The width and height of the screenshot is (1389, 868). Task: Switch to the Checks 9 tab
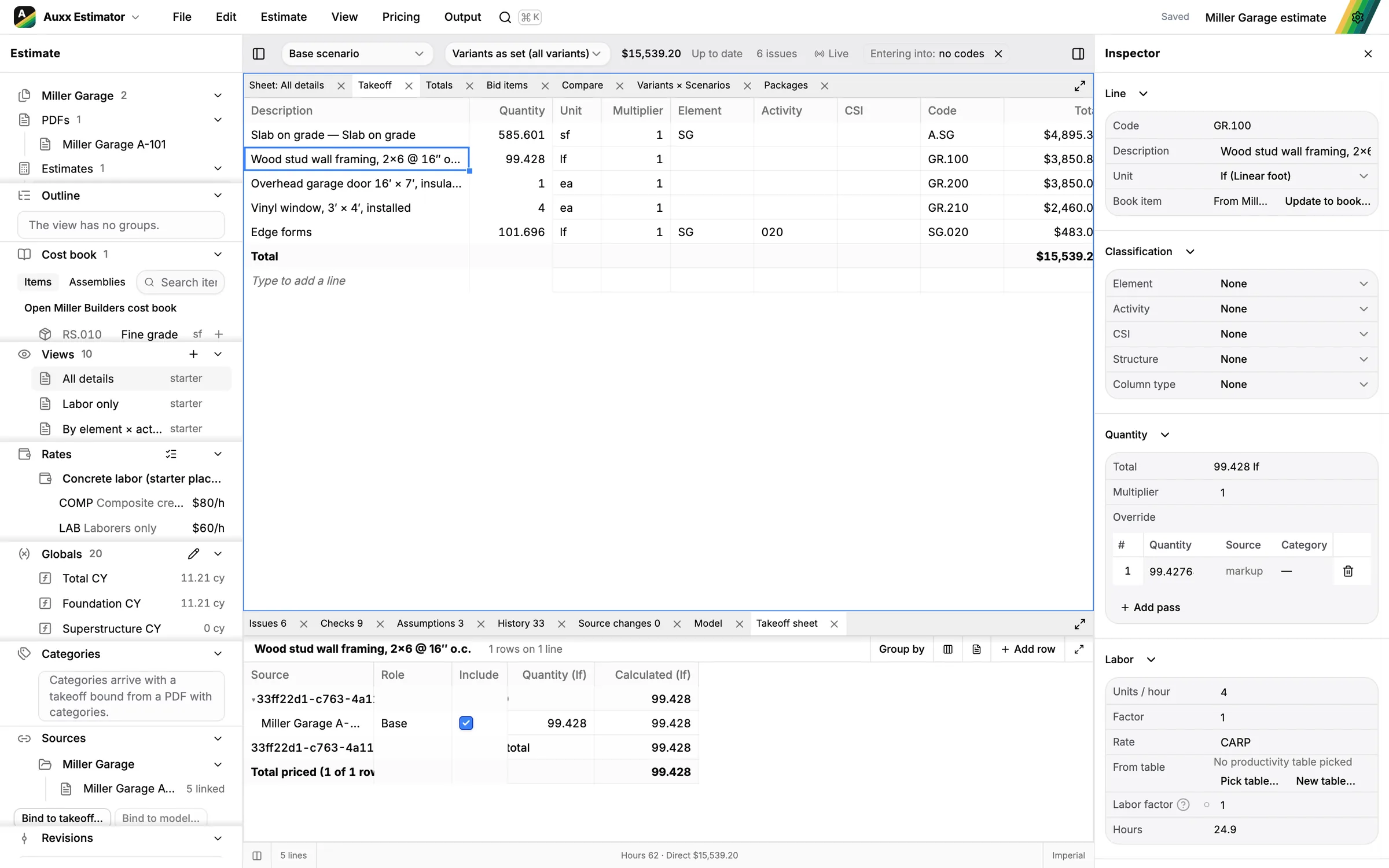(341, 624)
